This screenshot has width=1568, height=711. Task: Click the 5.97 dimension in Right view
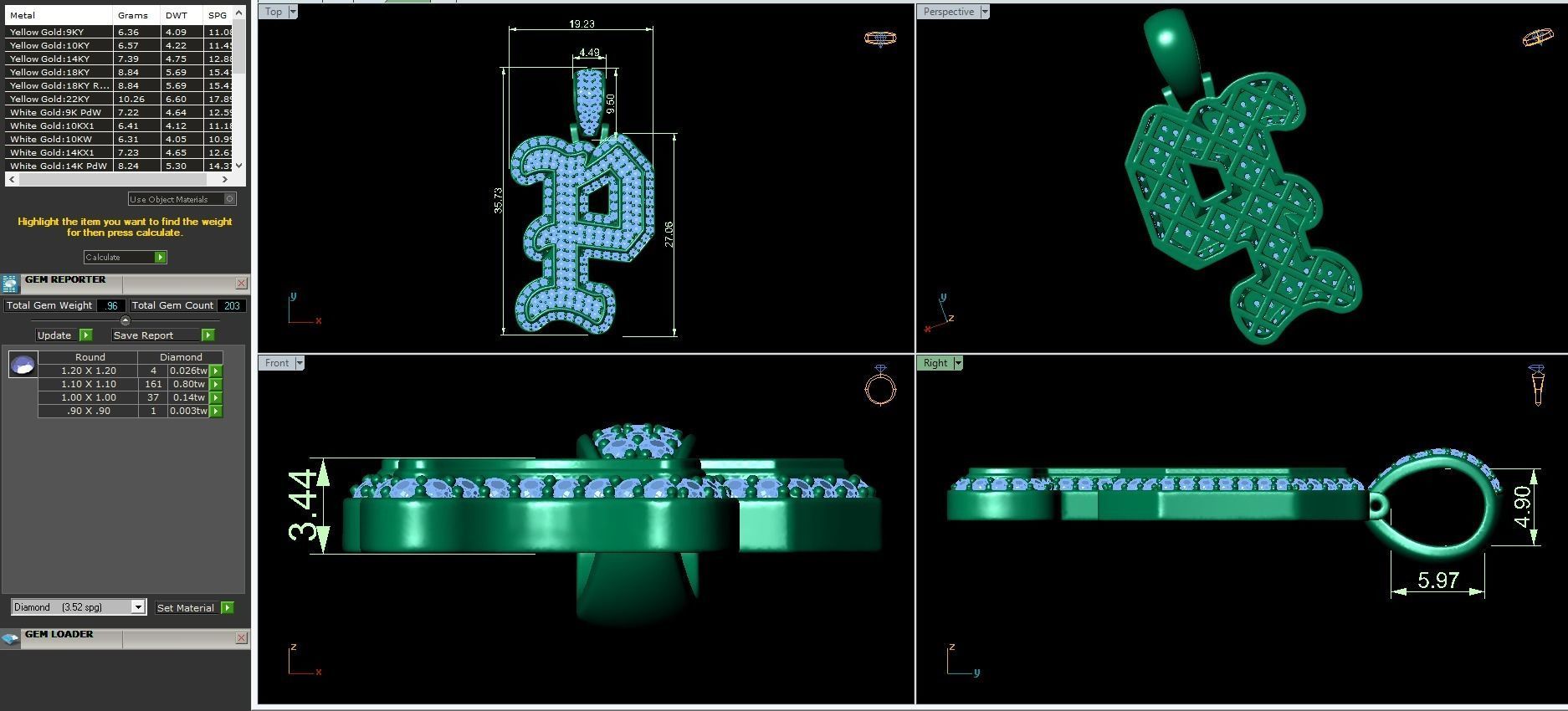pos(1438,580)
